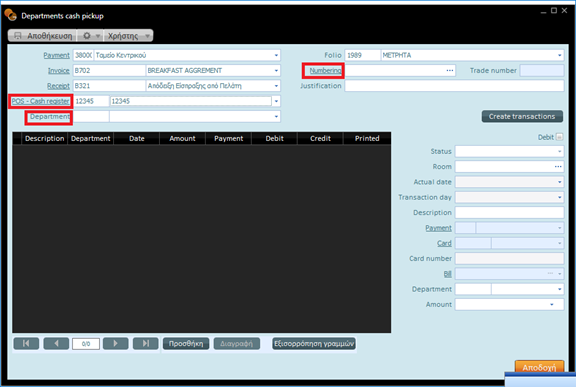576x387 pixels.
Task: Toggle the Debit checkbox
Action: click(x=559, y=137)
